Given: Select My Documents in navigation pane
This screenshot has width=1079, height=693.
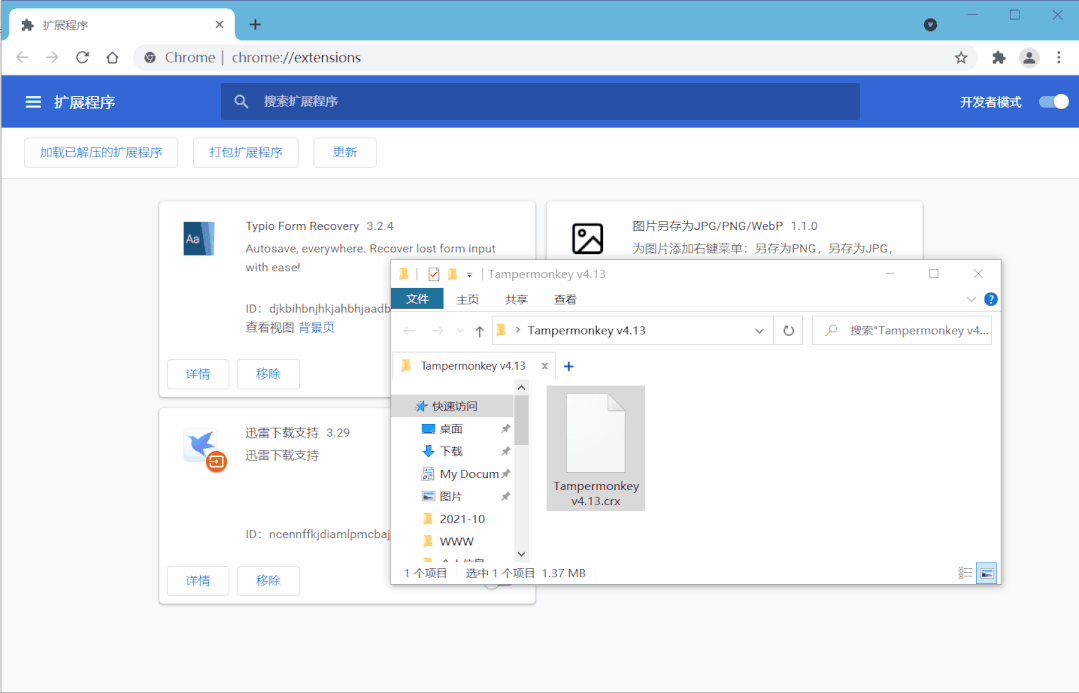Looking at the screenshot, I should (x=469, y=474).
